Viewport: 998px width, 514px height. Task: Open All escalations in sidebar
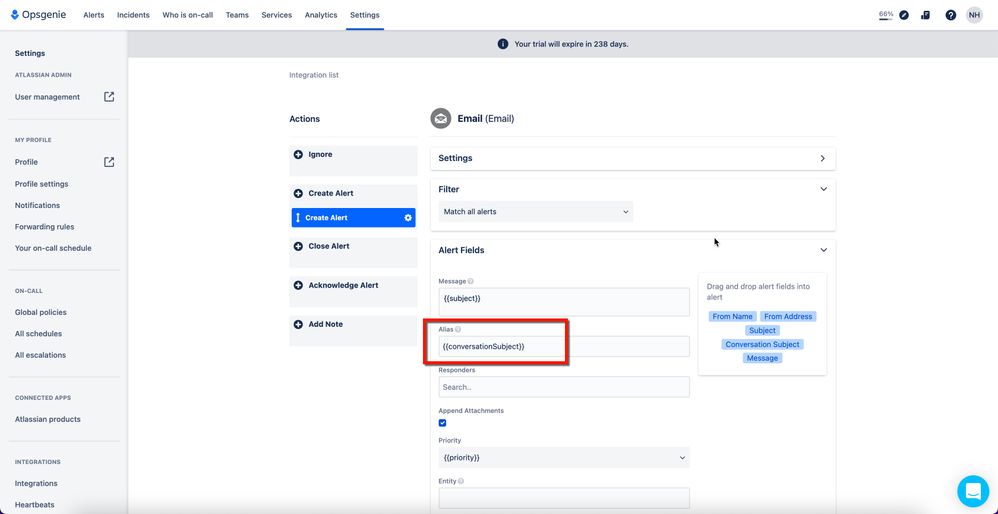pos(40,355)
